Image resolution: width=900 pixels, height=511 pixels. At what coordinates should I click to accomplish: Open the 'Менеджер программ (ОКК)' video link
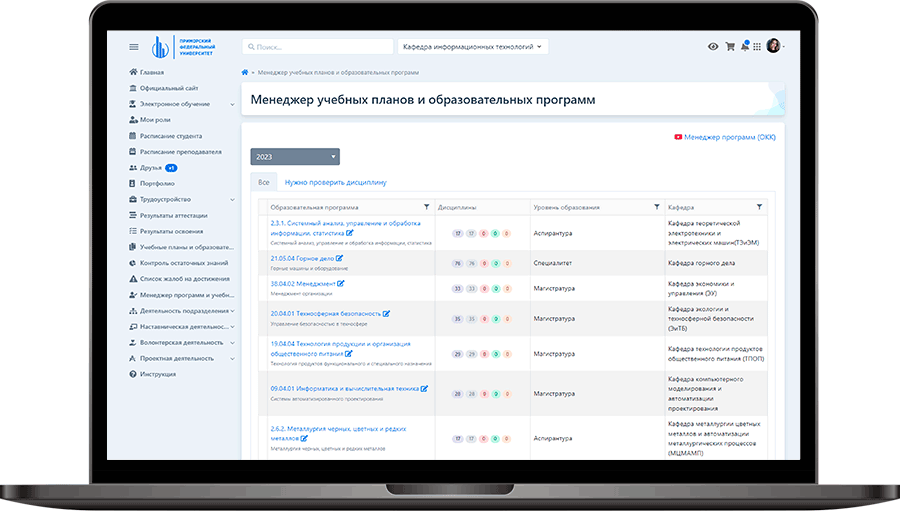725,137
